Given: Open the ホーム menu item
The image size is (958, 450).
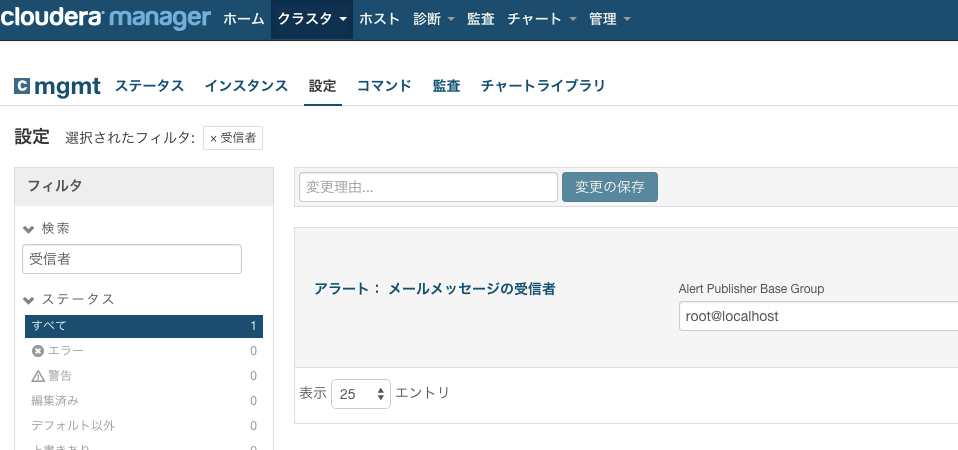Looking at the screenshot, I should (x=244, y=19).
